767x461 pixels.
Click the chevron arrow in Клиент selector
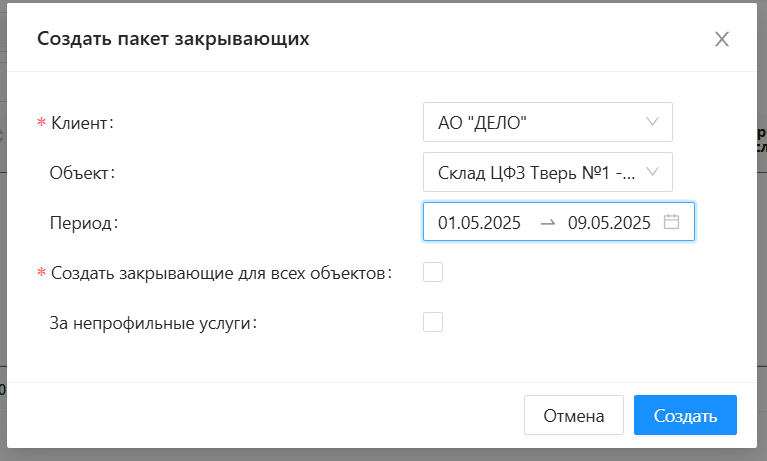(653, 122)
